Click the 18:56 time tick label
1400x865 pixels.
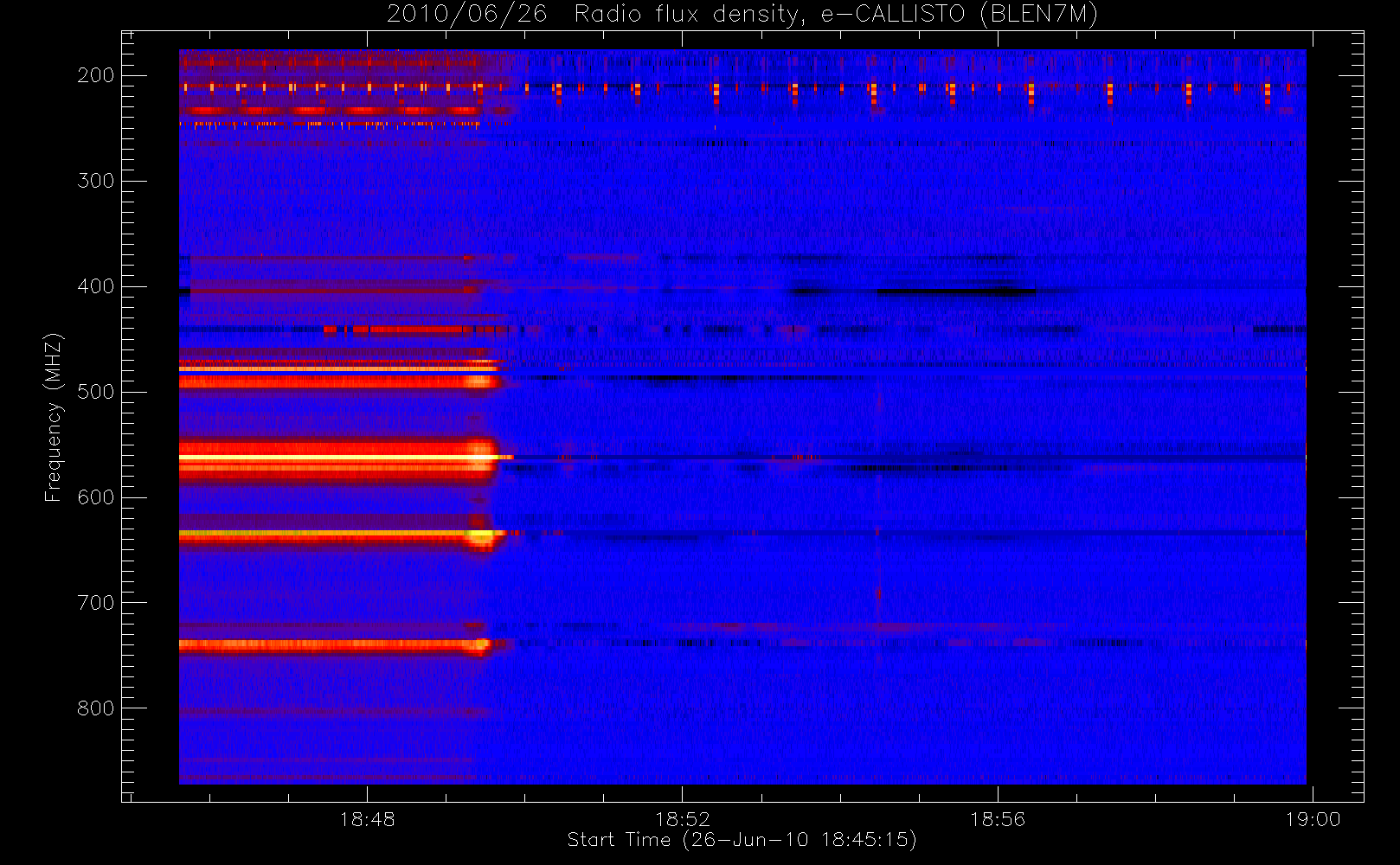coord(997,819)
